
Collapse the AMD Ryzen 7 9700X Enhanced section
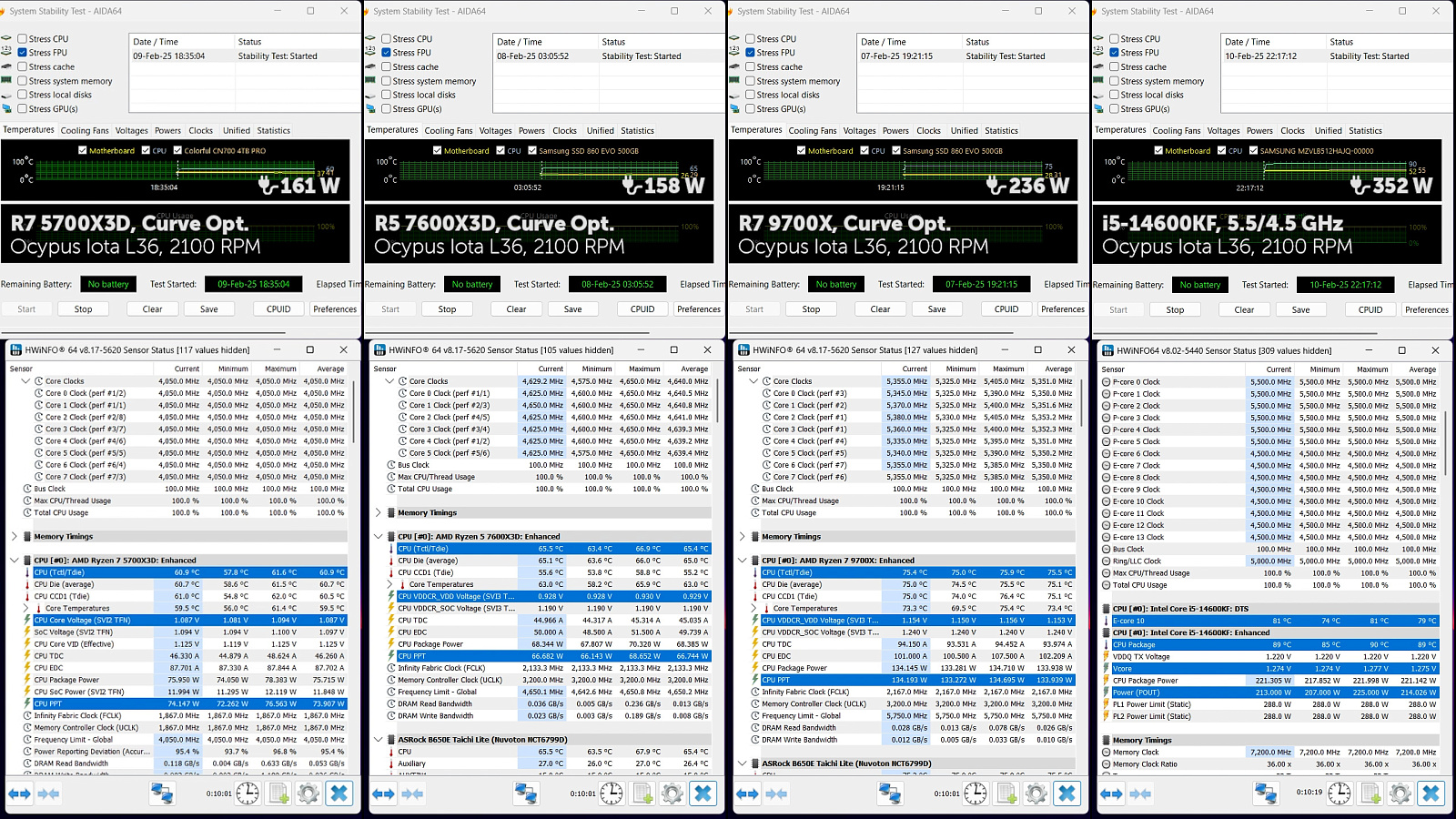tap(742, 561)
